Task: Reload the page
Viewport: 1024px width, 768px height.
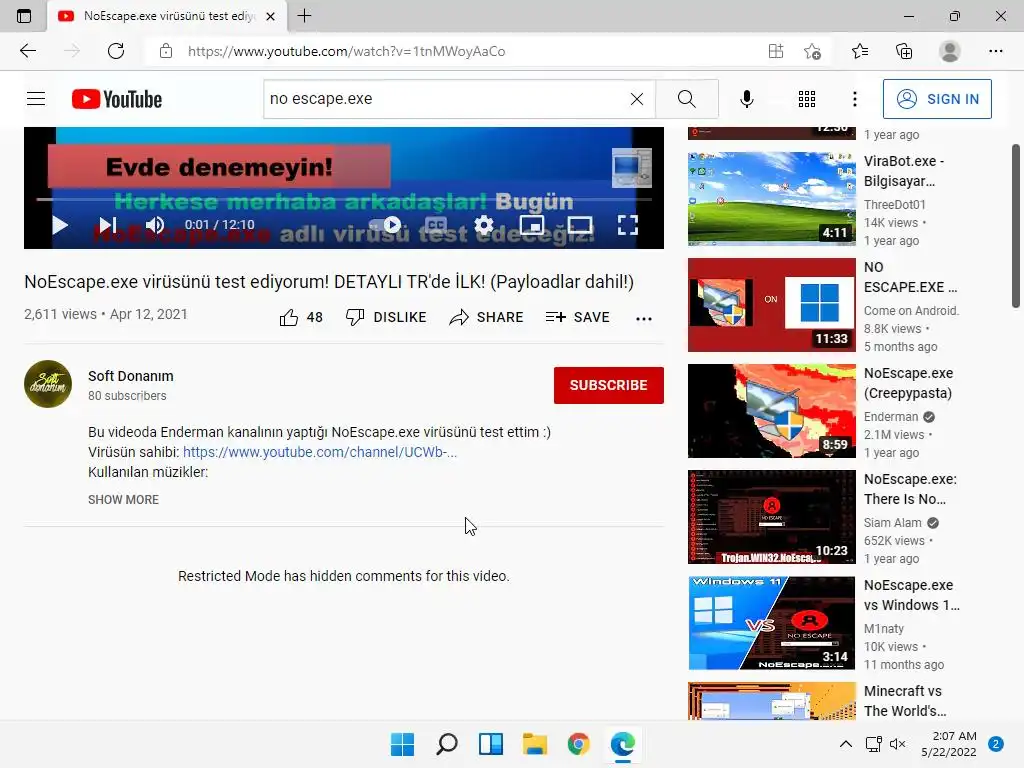Action: coord(116,51)
